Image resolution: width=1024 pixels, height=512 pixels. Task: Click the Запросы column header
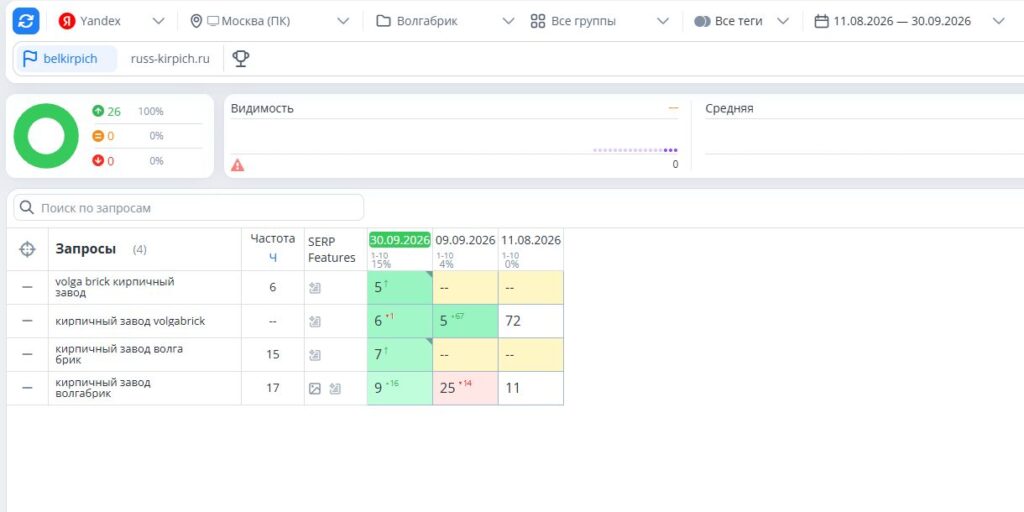pos(86,249)
